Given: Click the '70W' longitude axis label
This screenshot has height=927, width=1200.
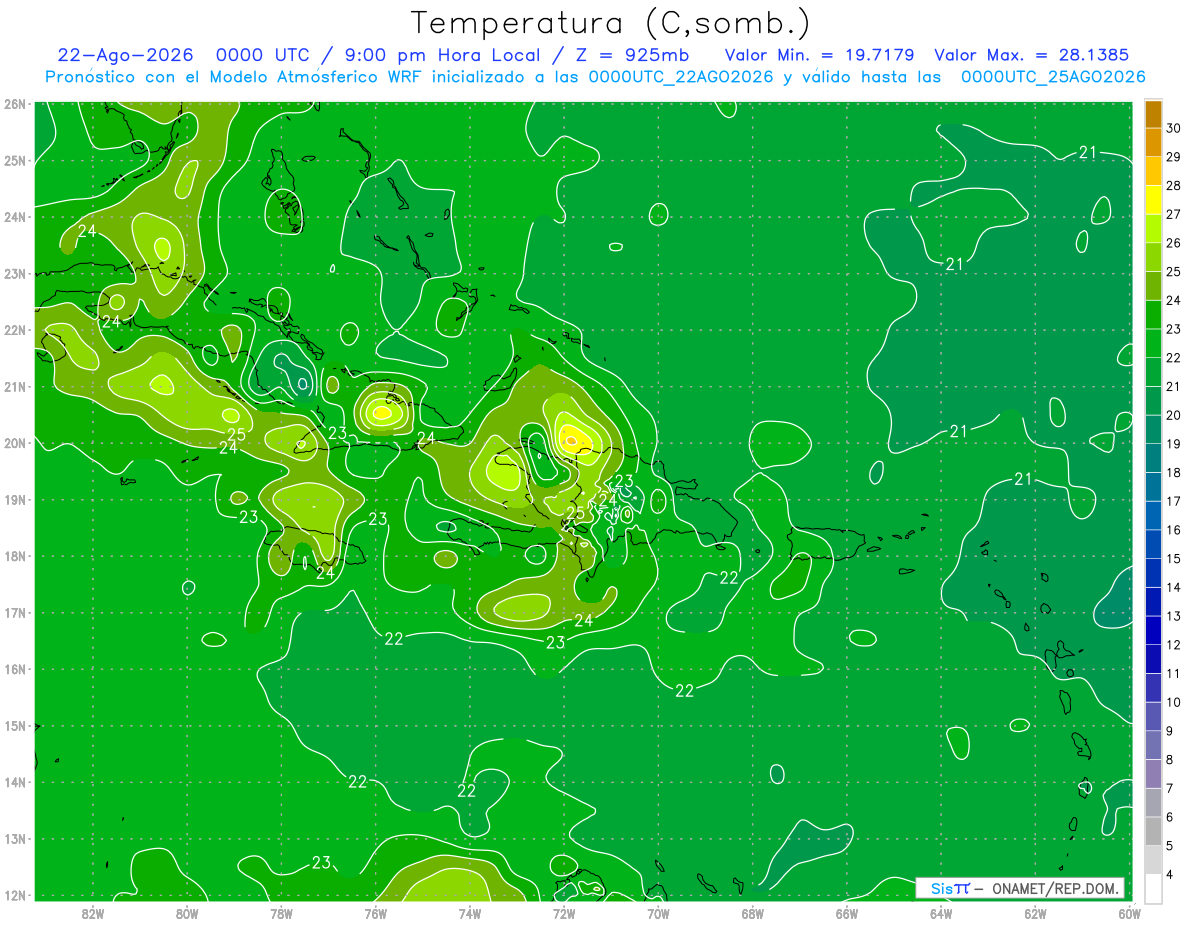Looking at the screenshot, I should point(658,913).
